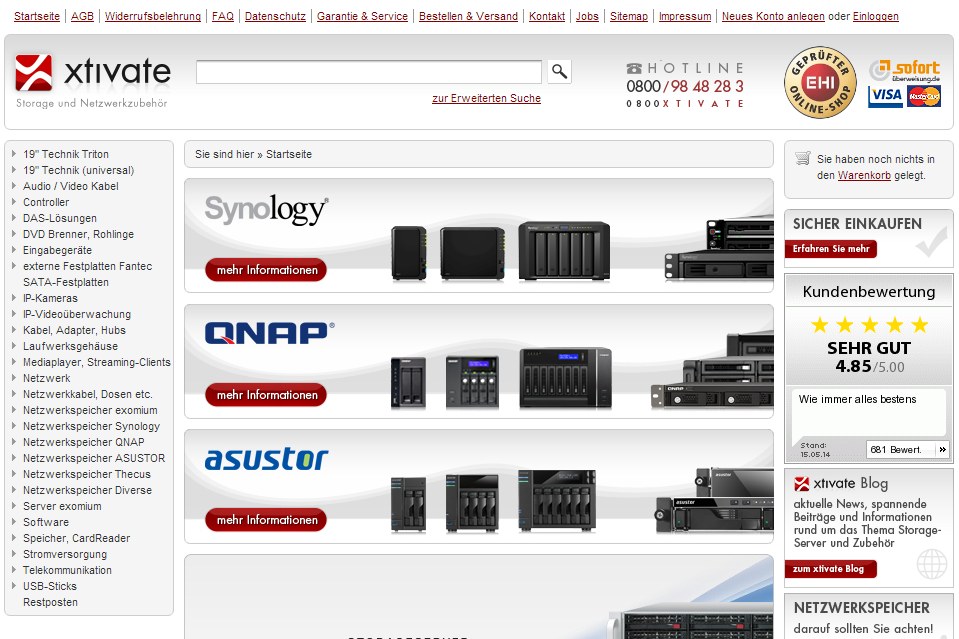Click Einloggen link

876,17
